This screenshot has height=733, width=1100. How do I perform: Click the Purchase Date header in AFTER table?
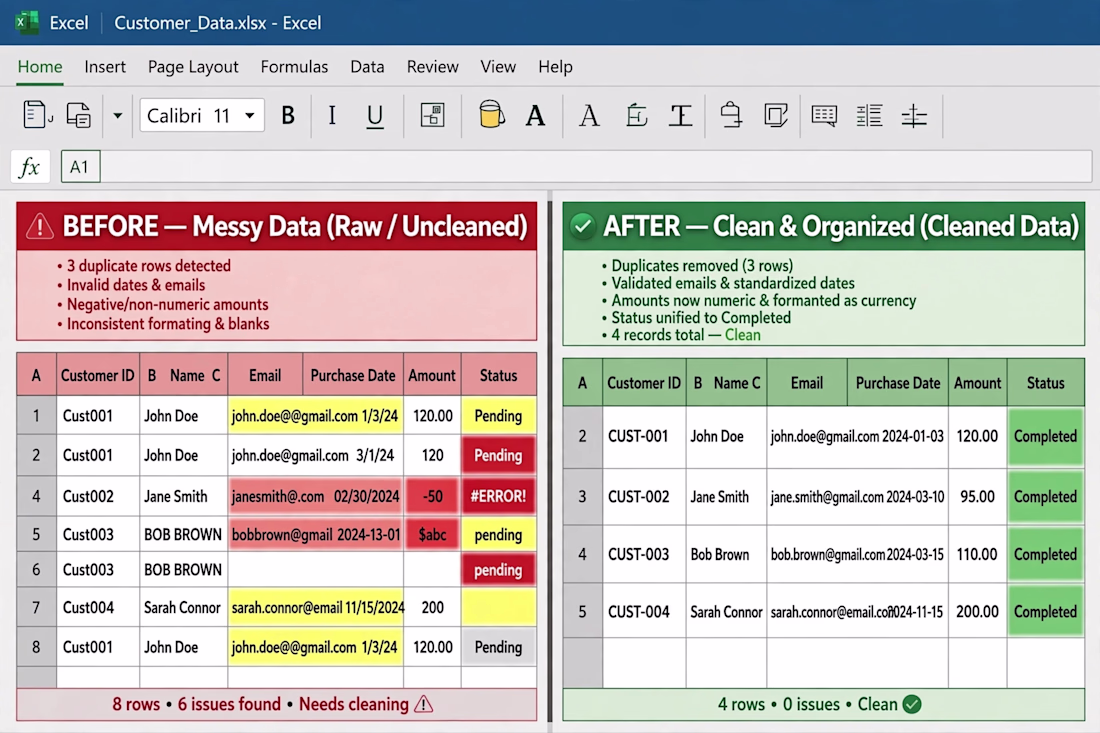[x=897, y=383]
